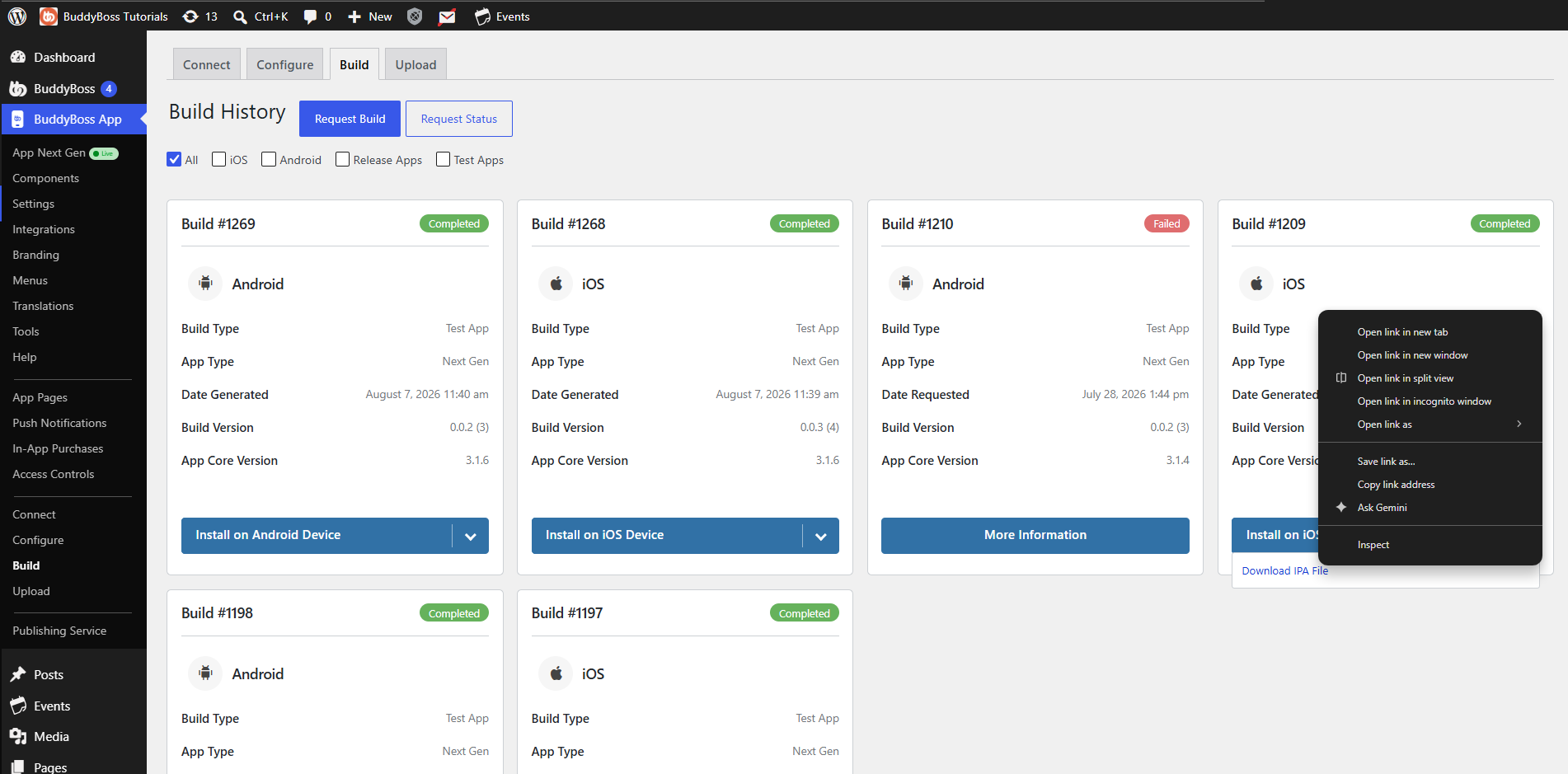Uncheck the All filter checkbox
The height and width of the screenshot is (774, 1568).
[x=174, y=159]
